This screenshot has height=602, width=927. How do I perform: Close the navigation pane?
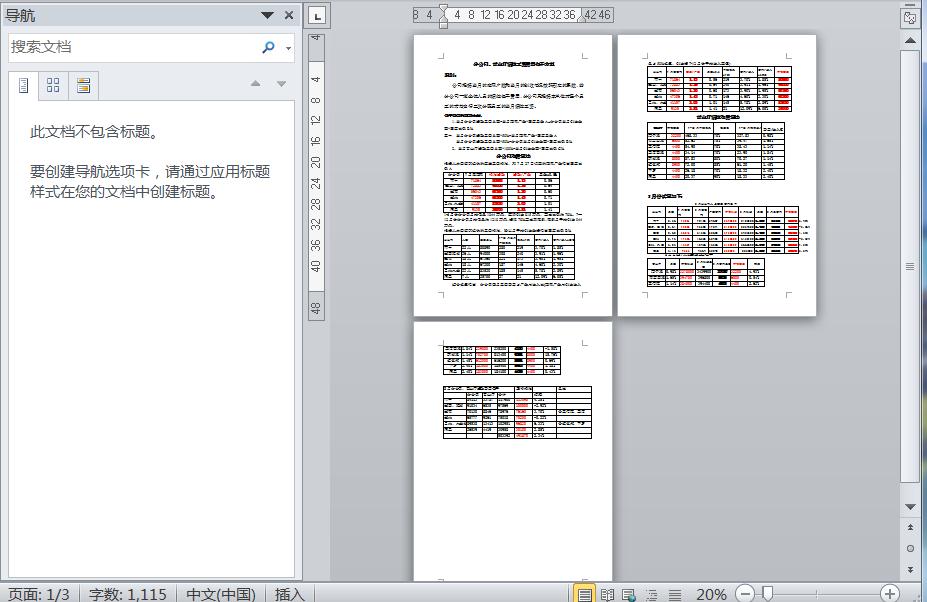[x=289, y=15]
